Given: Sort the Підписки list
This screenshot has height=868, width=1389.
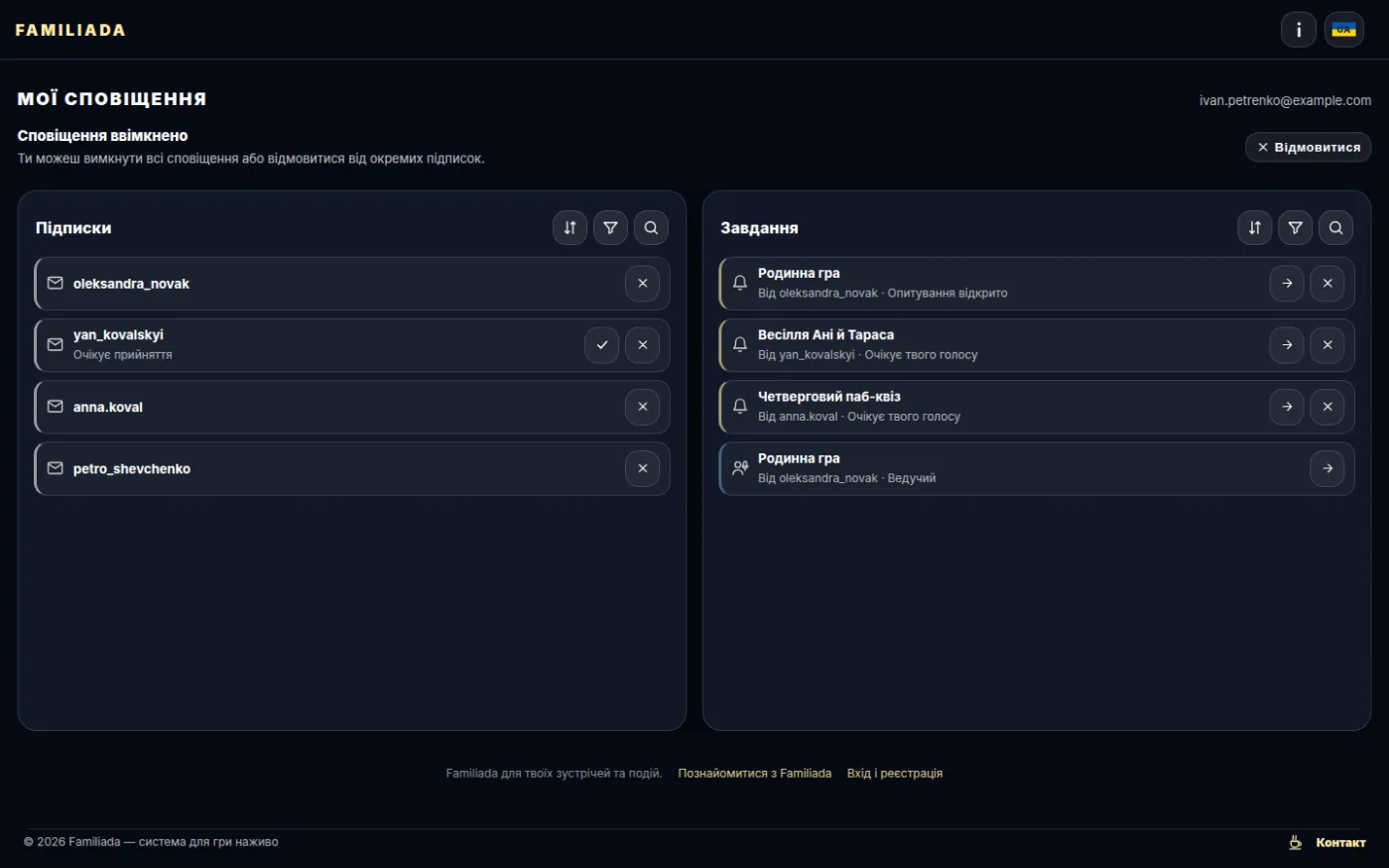Looking at the screenshot, I should pos(569,227).
